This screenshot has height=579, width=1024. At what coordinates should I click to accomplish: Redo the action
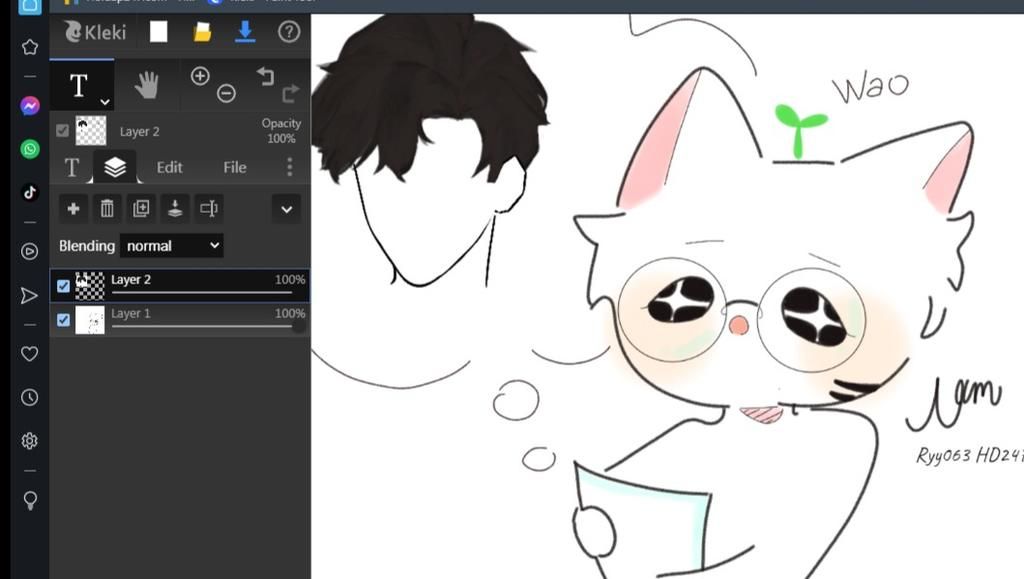[290, 94]
